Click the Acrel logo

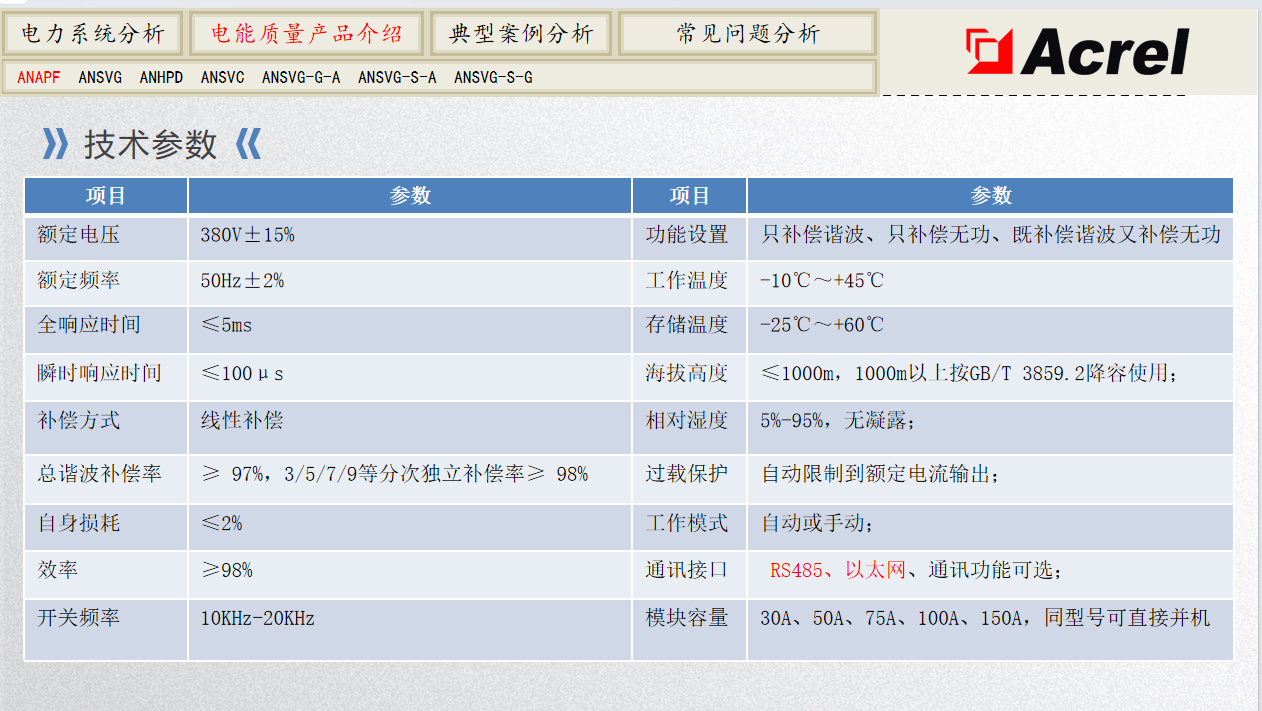point(1077,51)
